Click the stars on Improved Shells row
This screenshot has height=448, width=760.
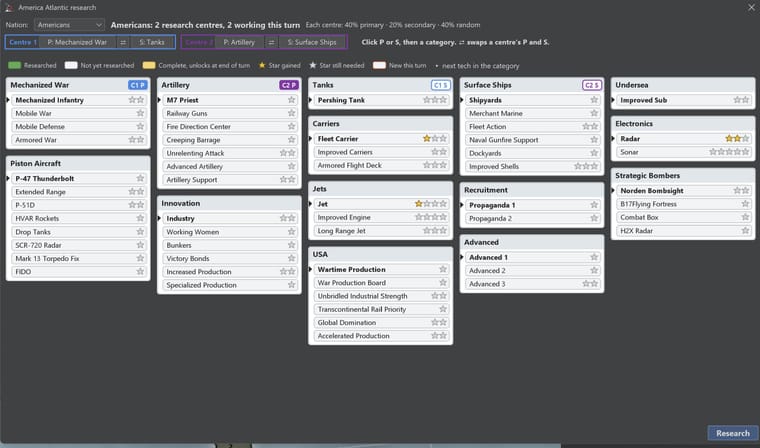pyautogui.click(x=586, y=166)
